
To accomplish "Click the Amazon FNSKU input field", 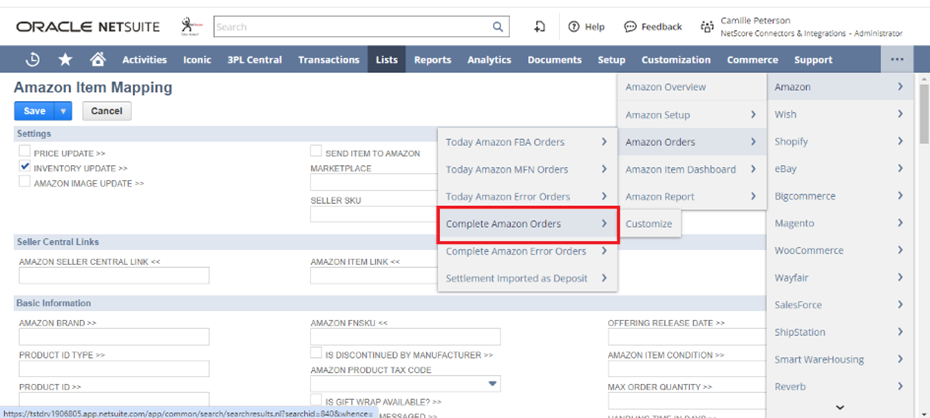I will tap(405, 337).
